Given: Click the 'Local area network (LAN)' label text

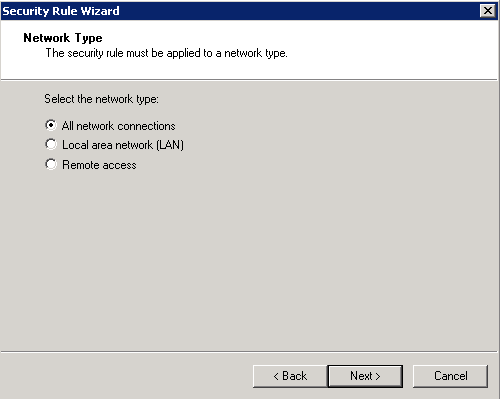Looking at the screenshot, I should (123, 145).
